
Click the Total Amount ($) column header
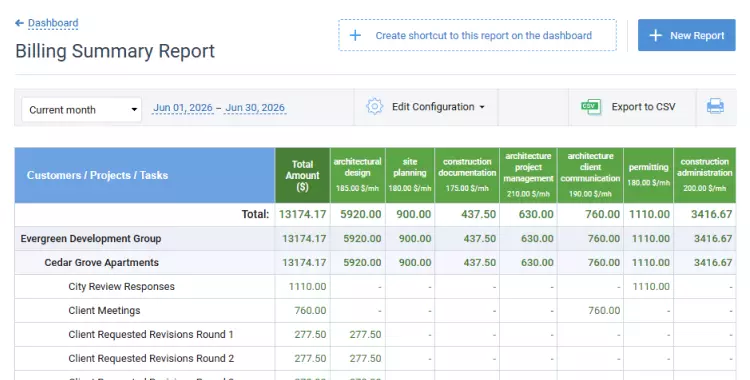tap(302, 175)
